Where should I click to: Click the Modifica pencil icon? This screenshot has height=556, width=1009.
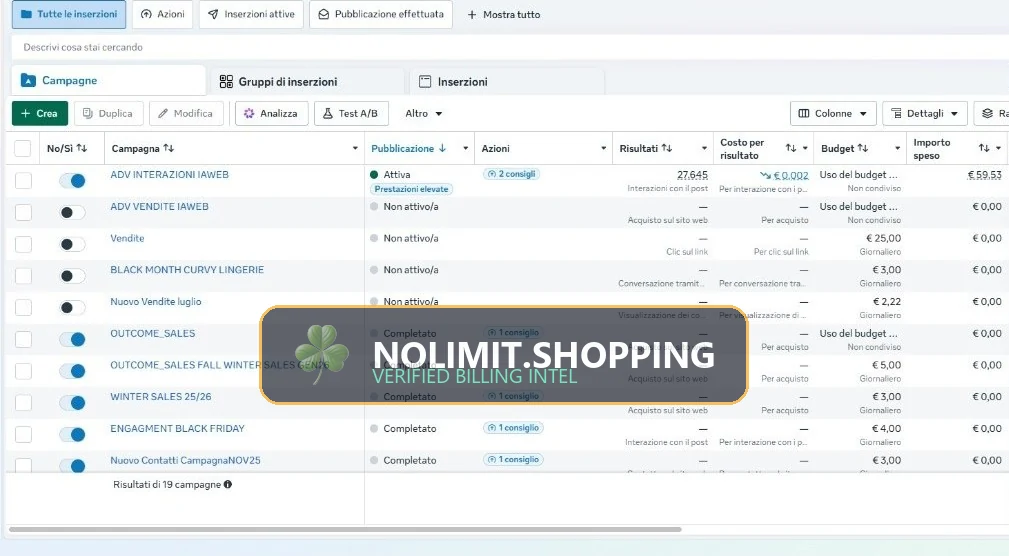coord(163,113)
